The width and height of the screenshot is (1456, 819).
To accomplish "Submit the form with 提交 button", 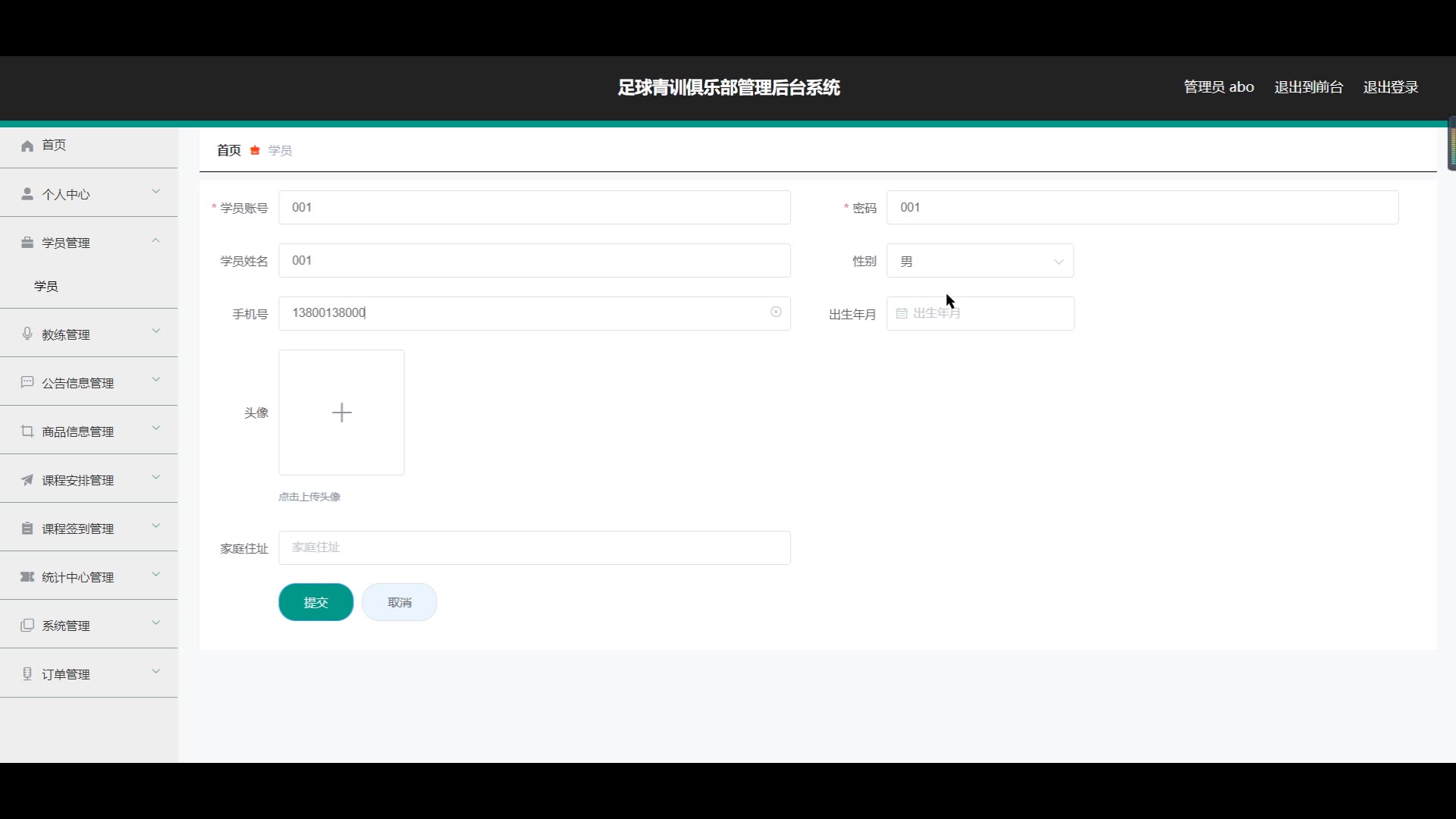I will coord(315,602).
